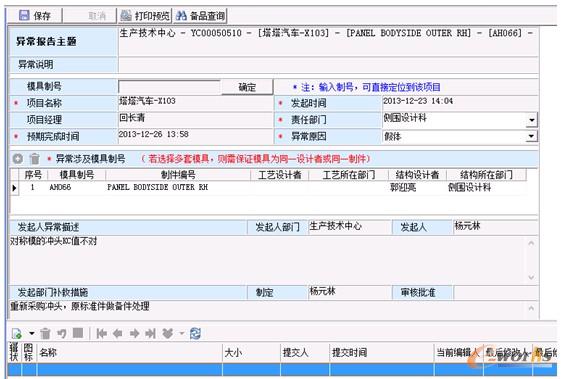Click the add mold row plus icon
Image resolution: width=562 pixels, height=379 pixels.
tap(18, 158)
